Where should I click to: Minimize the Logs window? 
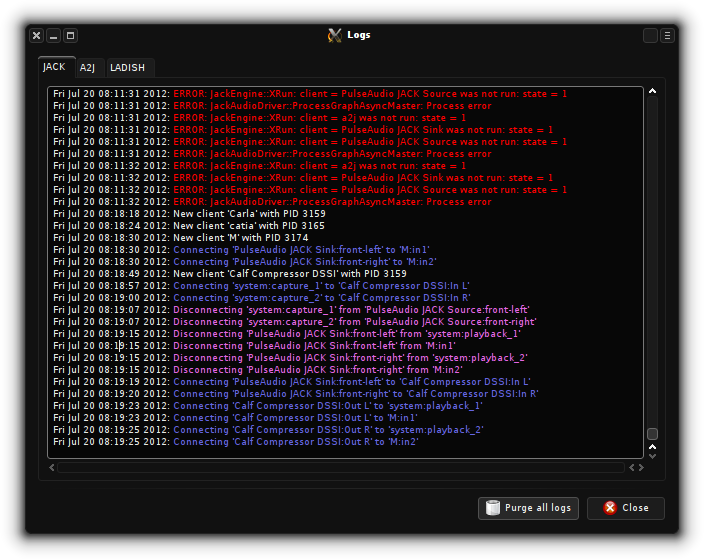point(53,35)
